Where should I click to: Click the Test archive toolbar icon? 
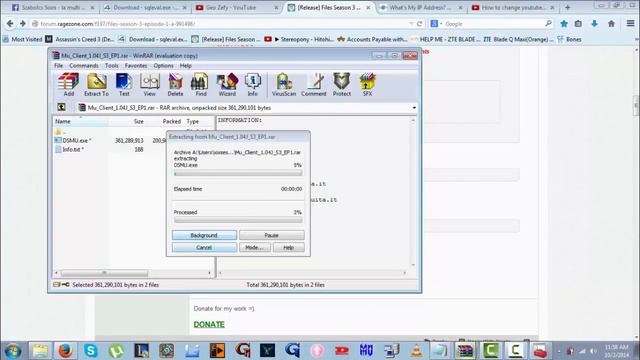click(x=124, y=84)
